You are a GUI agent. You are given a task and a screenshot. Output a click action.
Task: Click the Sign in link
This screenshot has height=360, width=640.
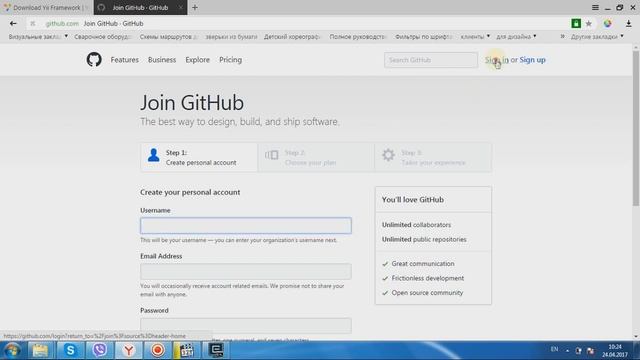(497, 60)
